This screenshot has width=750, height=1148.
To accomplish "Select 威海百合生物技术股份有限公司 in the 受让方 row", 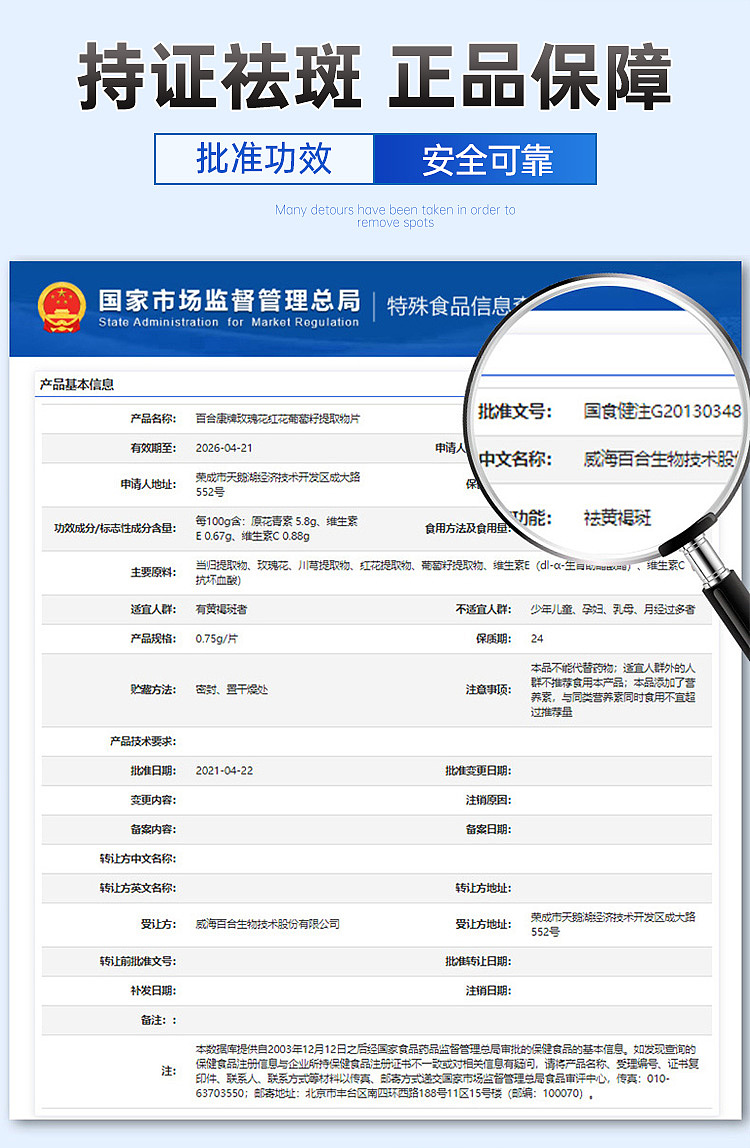I will tap(267, 925).
